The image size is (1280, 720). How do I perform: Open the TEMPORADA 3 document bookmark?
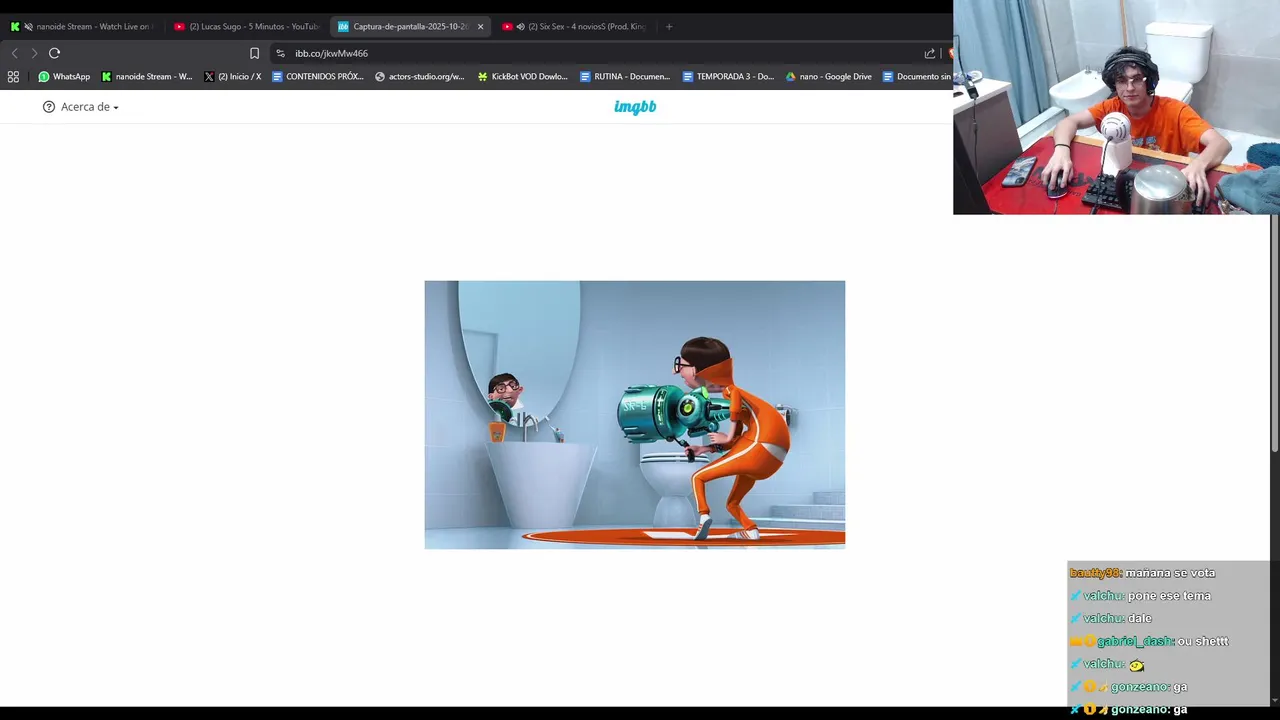click(x=728, y=76)
